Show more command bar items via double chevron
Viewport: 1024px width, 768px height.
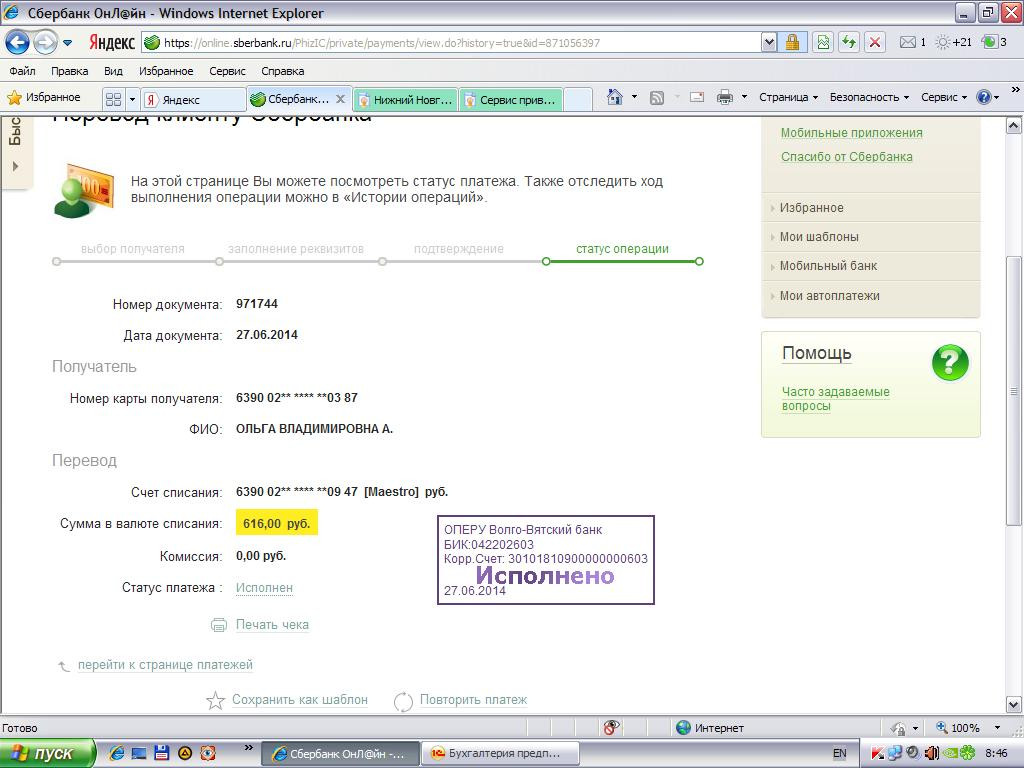[x=1015, y=89]
